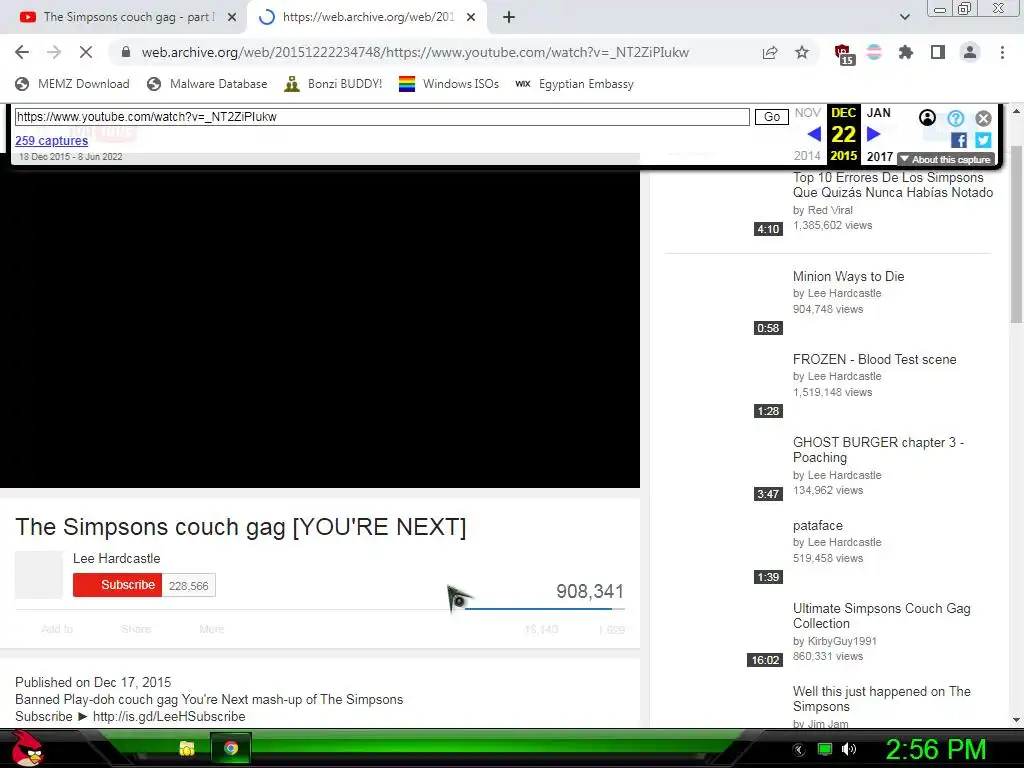Viewport: 1024px width, 768px height.
Task: Toggle the browser side panel
Action: 938,52
